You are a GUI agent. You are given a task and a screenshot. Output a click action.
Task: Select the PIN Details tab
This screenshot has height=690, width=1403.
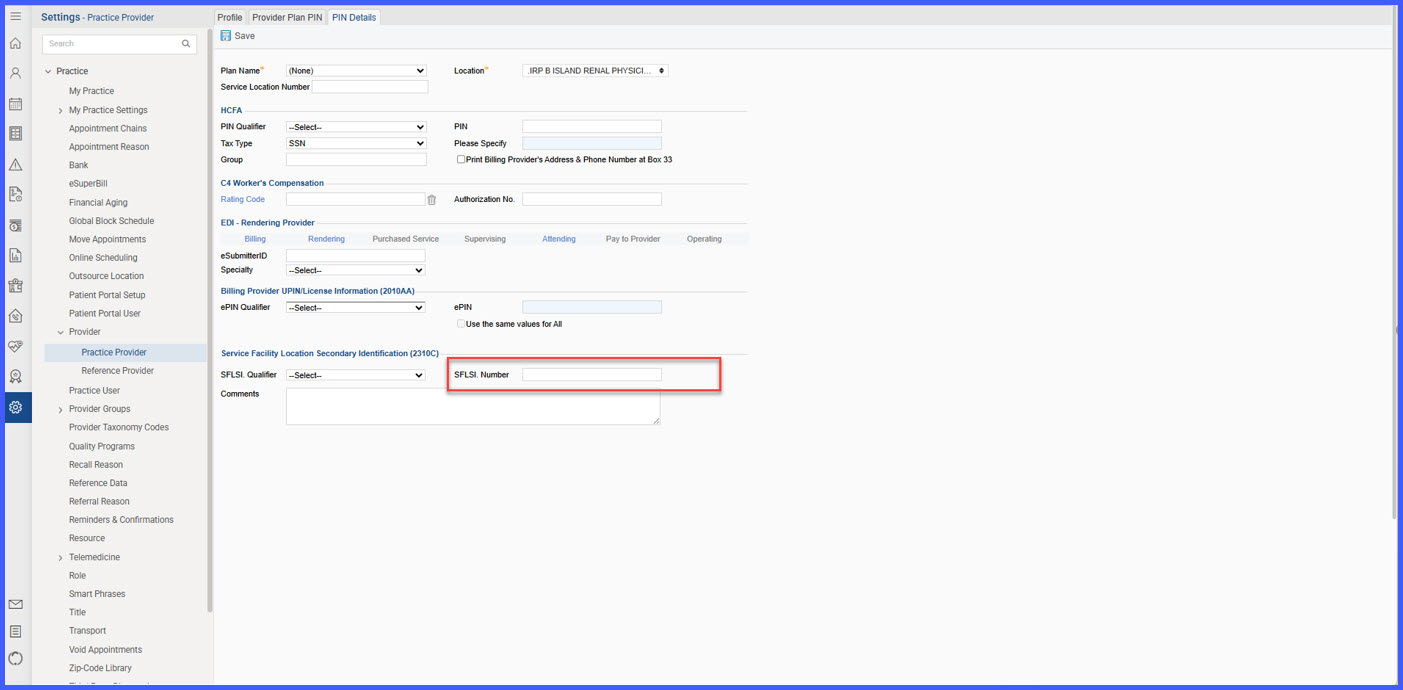click(x=354, y=17)
